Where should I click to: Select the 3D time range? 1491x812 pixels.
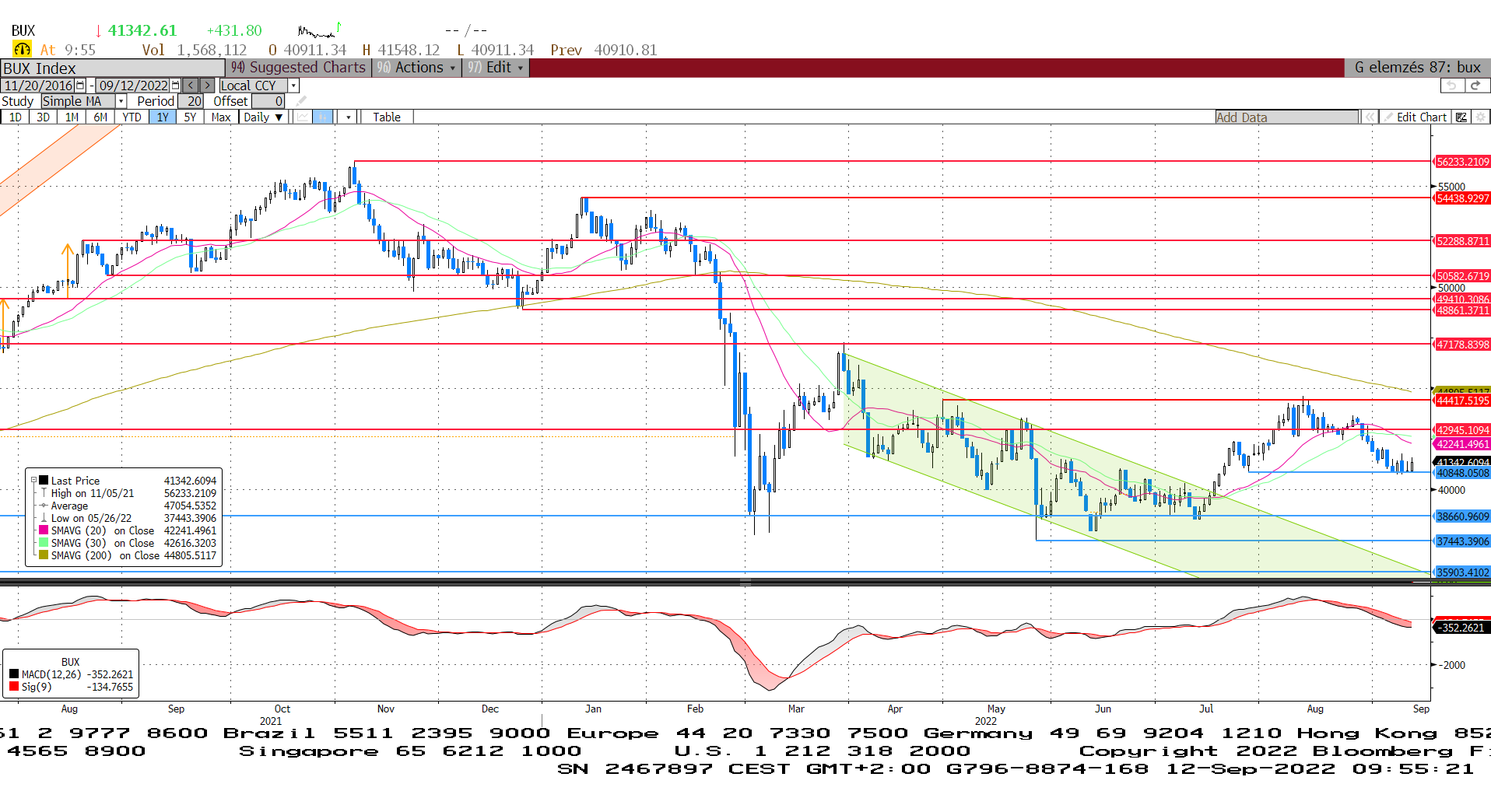pyautogui.click(x=43, y=117)
